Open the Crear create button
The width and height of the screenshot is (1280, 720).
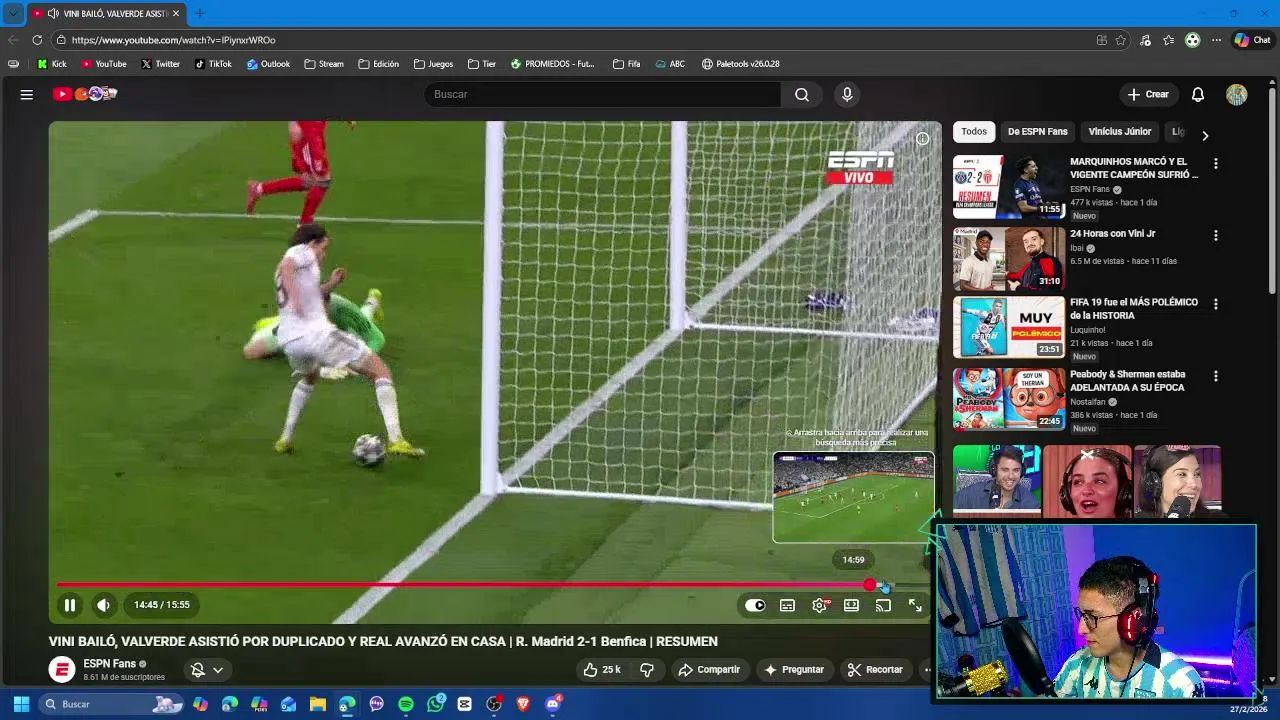(1148, 94)
